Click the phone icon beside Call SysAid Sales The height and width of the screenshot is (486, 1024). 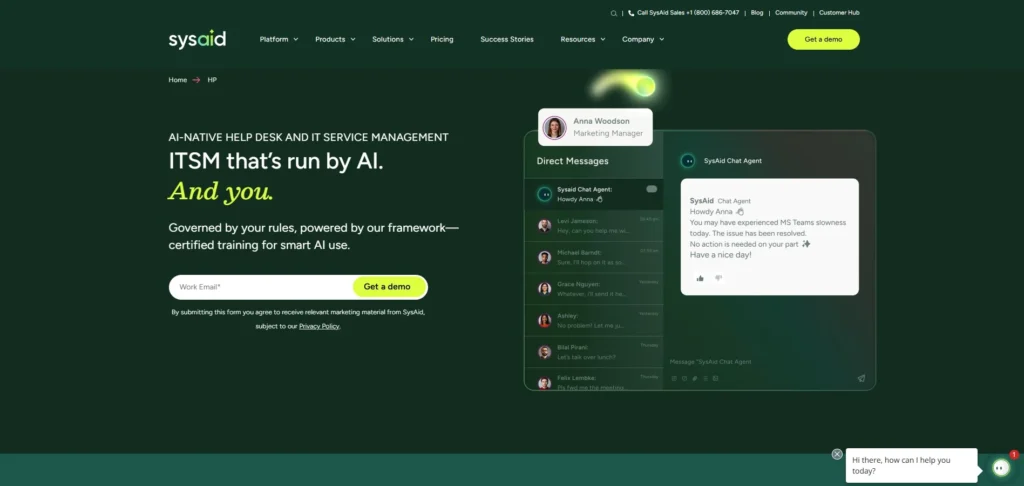[631, 13]
